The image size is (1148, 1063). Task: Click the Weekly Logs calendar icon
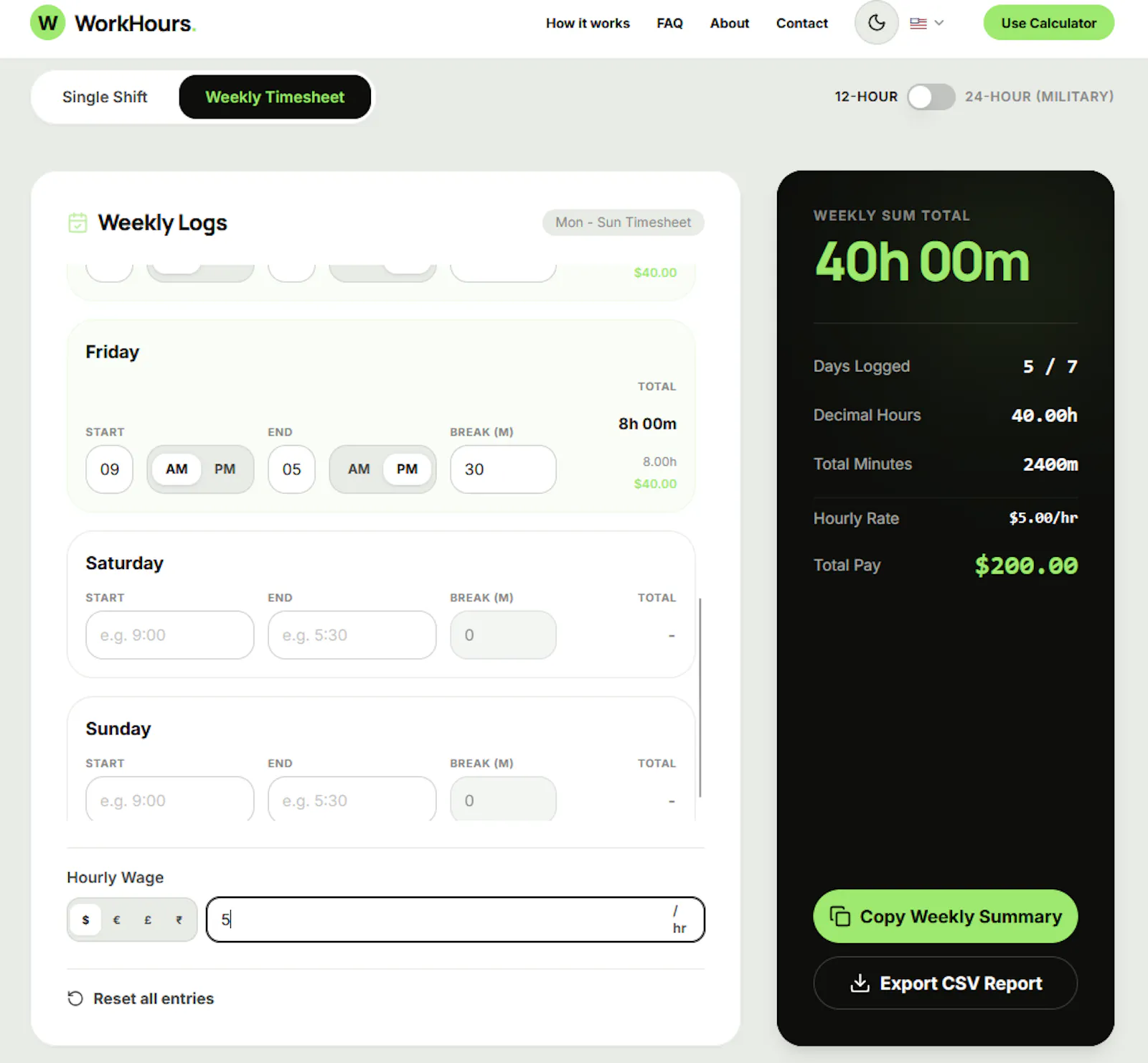click(77, 223)
